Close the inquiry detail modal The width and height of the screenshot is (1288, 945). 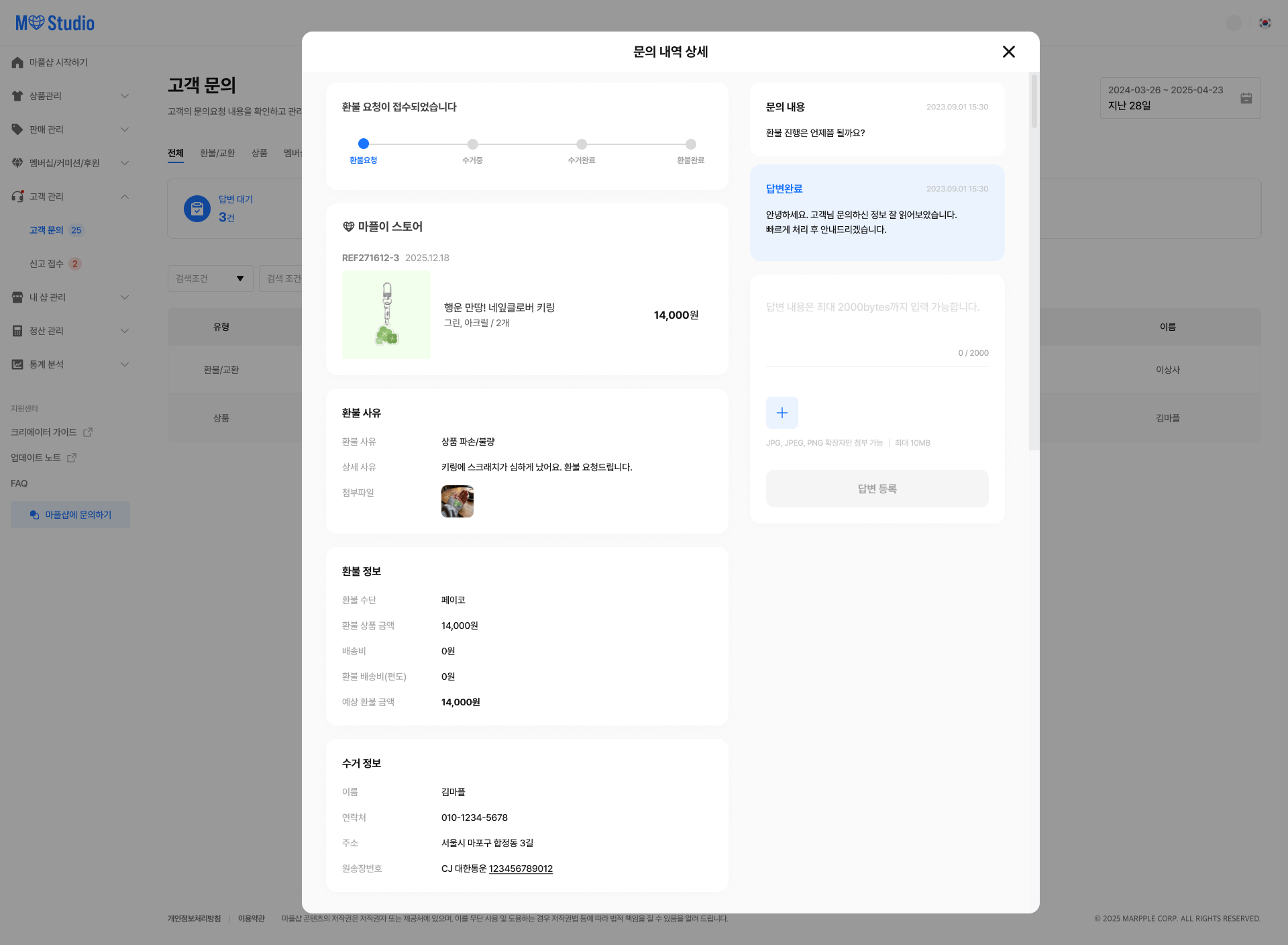pyautogui.click(x=1008, y=52)
